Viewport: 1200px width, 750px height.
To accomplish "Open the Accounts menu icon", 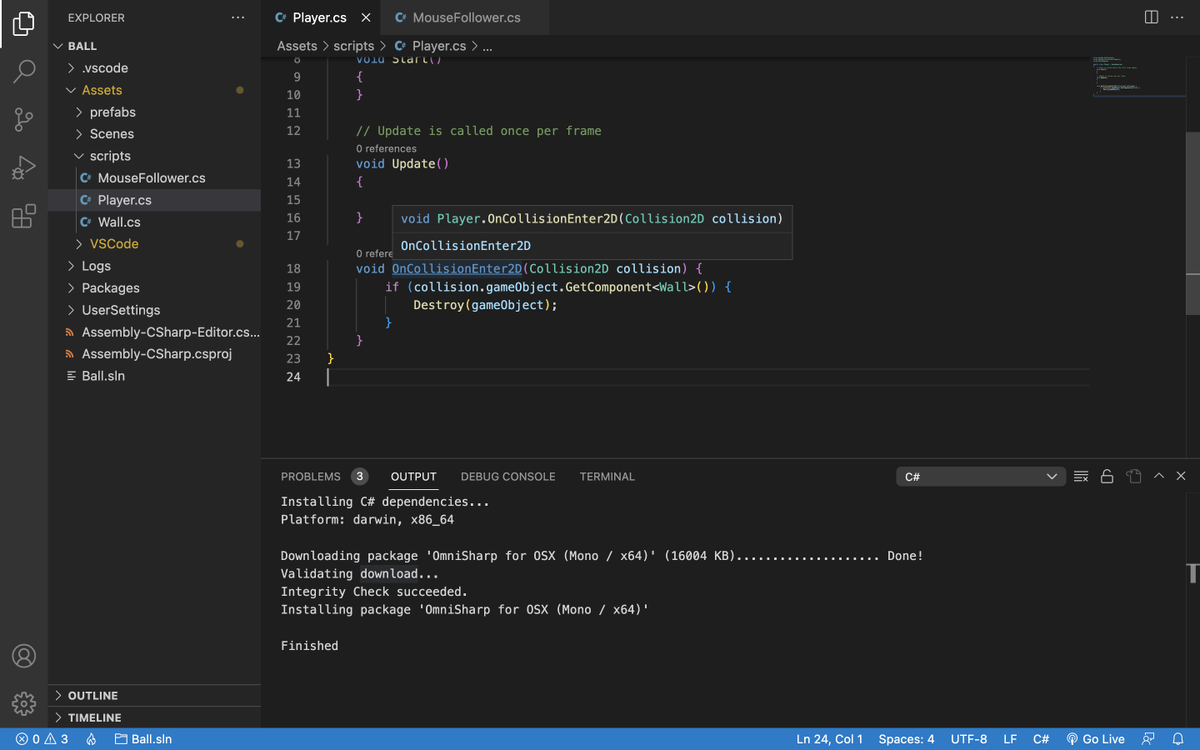I will coord(24,656).
